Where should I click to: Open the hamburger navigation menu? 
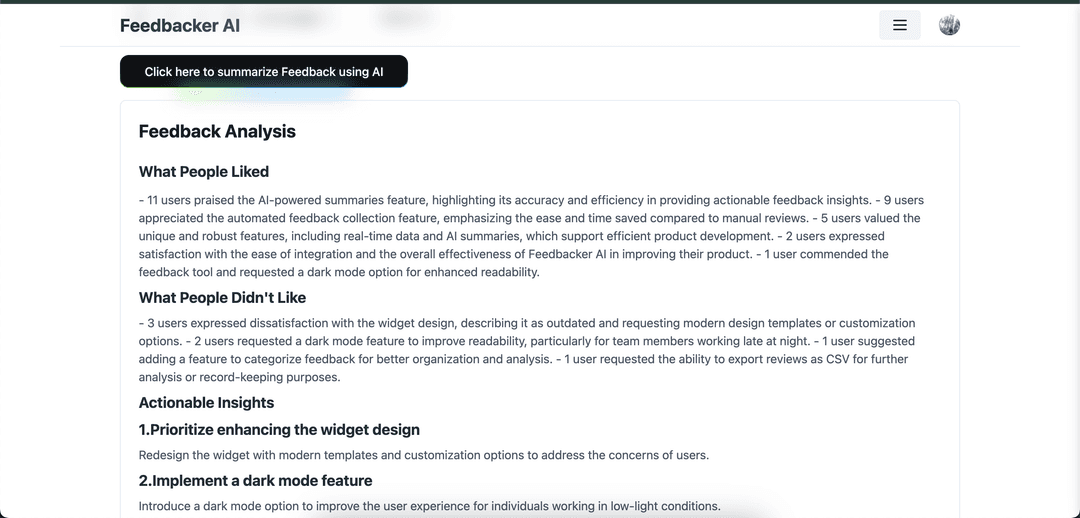pyautogui.click(x=900, y=25)
